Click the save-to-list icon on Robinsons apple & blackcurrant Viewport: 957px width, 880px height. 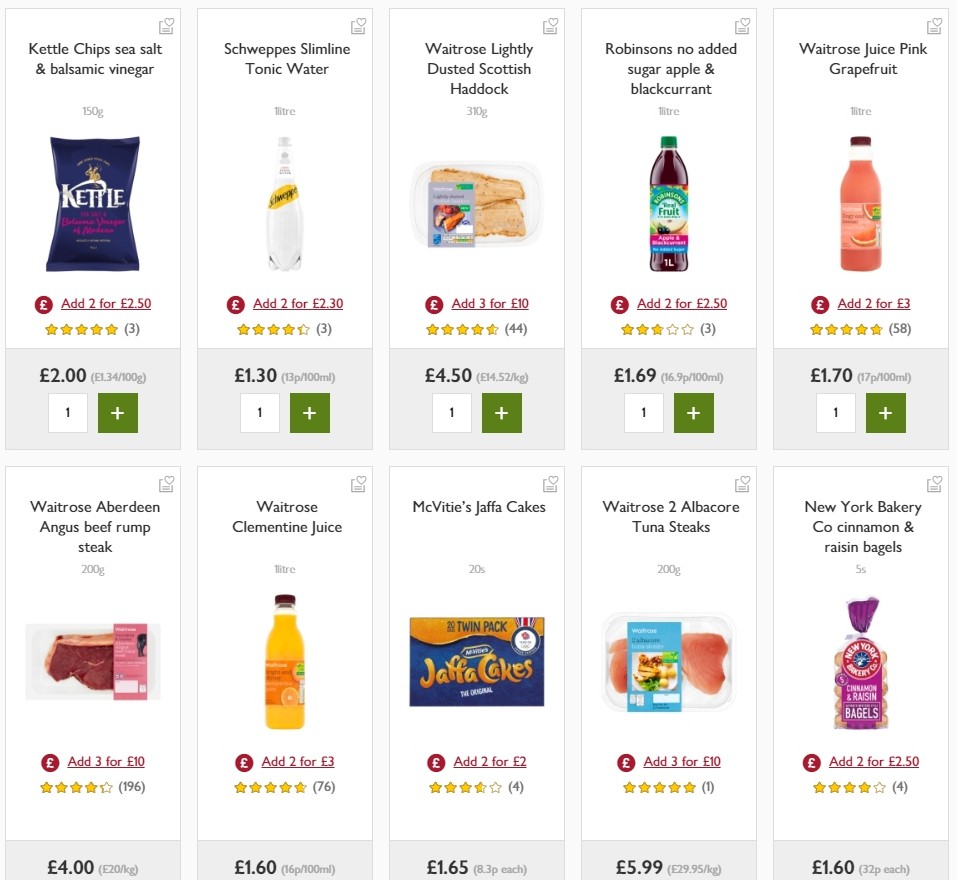click(x=742, y=25)
